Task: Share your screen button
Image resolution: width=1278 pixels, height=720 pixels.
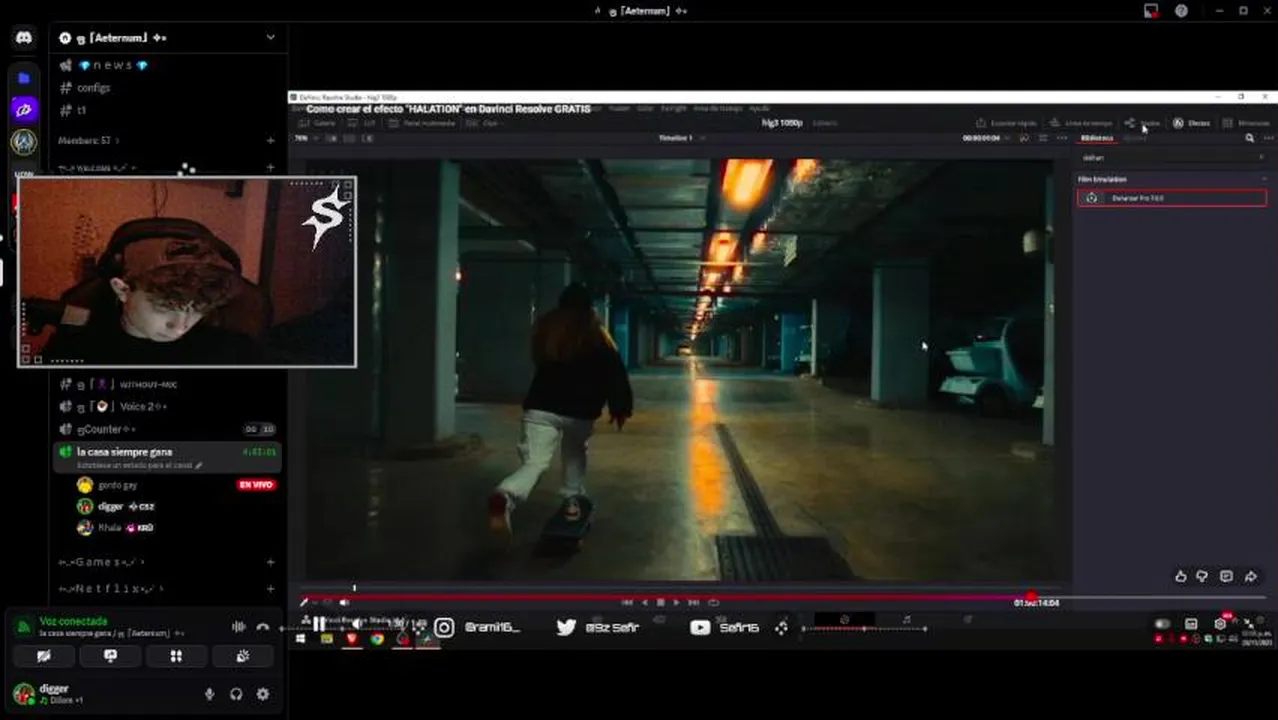Action: coord(110,656)
